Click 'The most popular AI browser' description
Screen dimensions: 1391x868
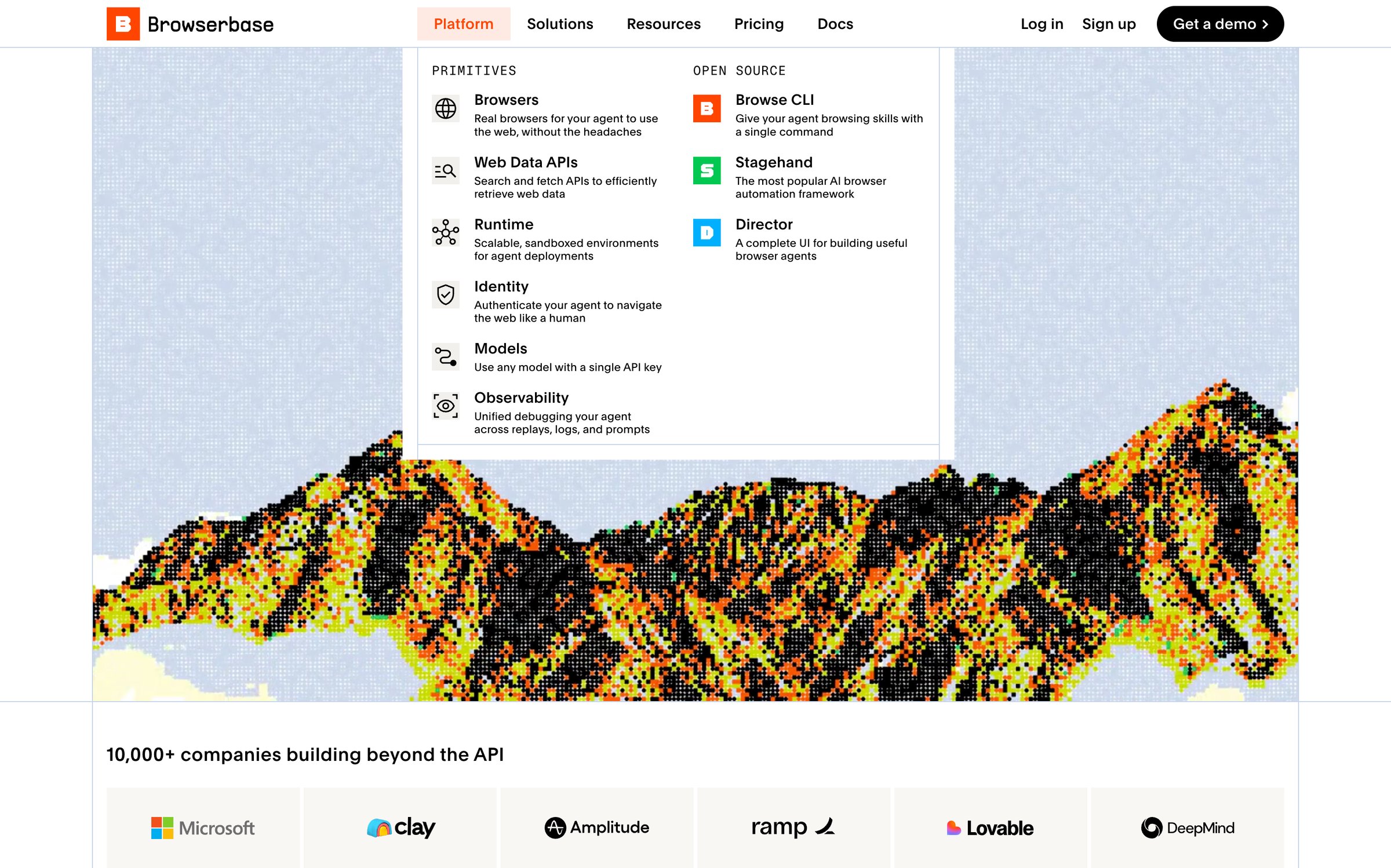pos(810,187)
